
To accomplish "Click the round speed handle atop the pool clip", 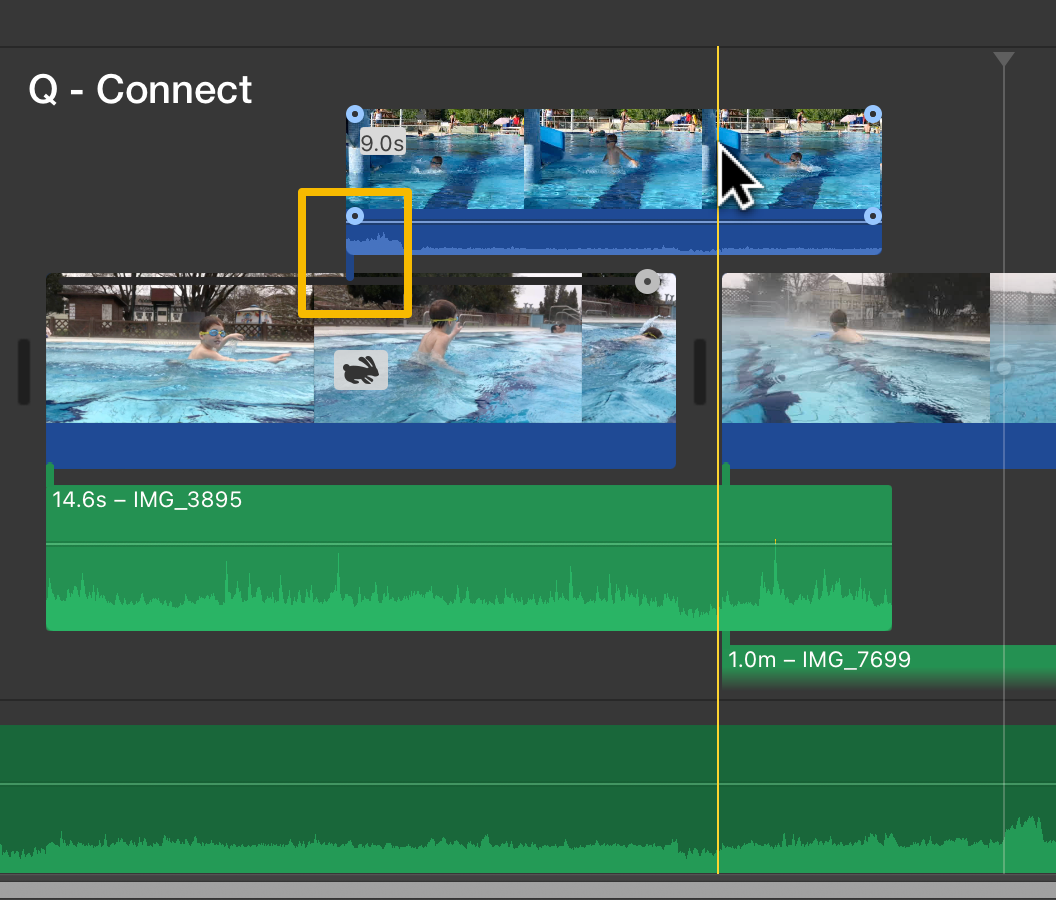I will coord(647,282).
